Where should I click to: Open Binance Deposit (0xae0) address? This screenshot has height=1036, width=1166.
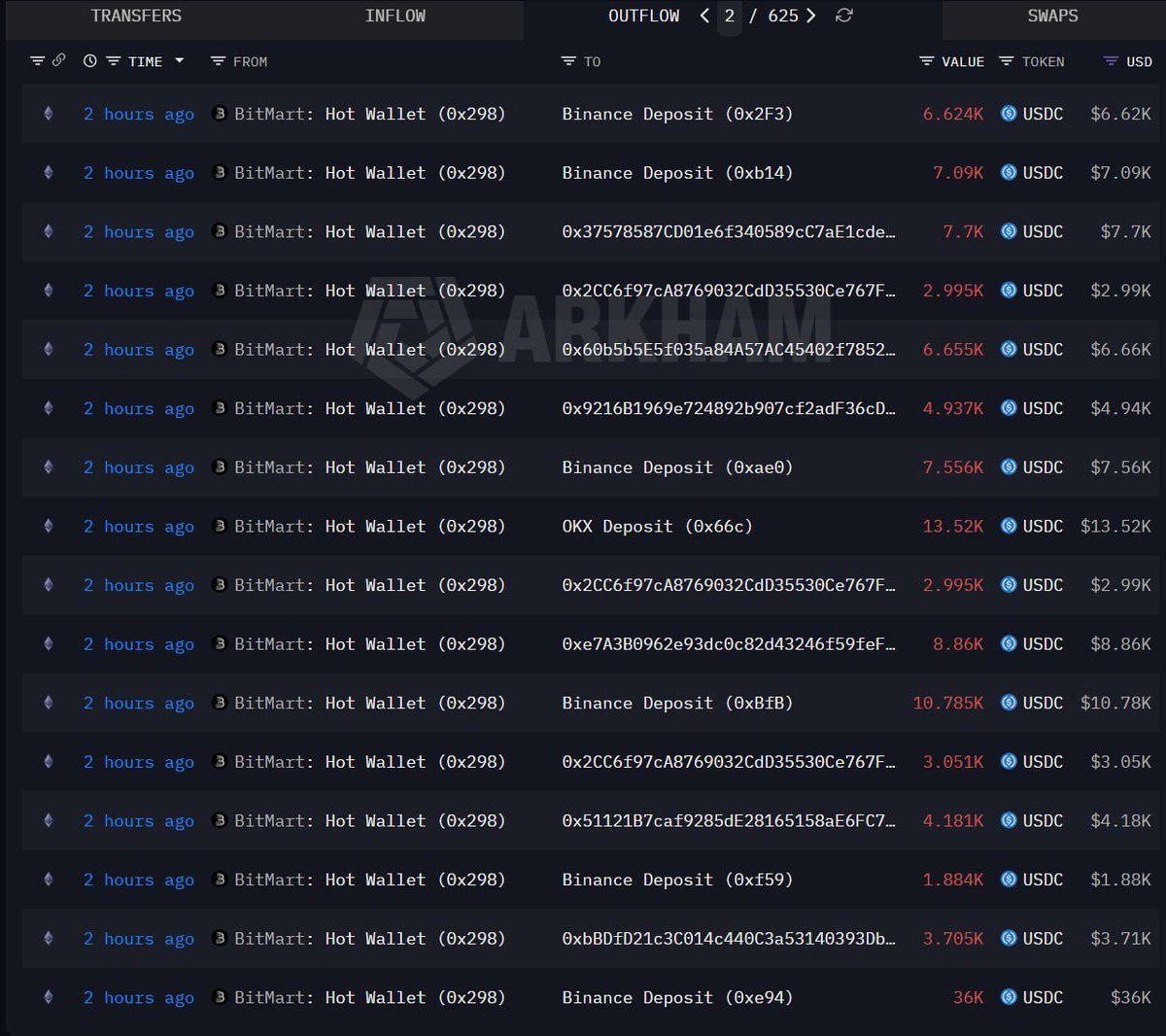(x=677, y=467)
